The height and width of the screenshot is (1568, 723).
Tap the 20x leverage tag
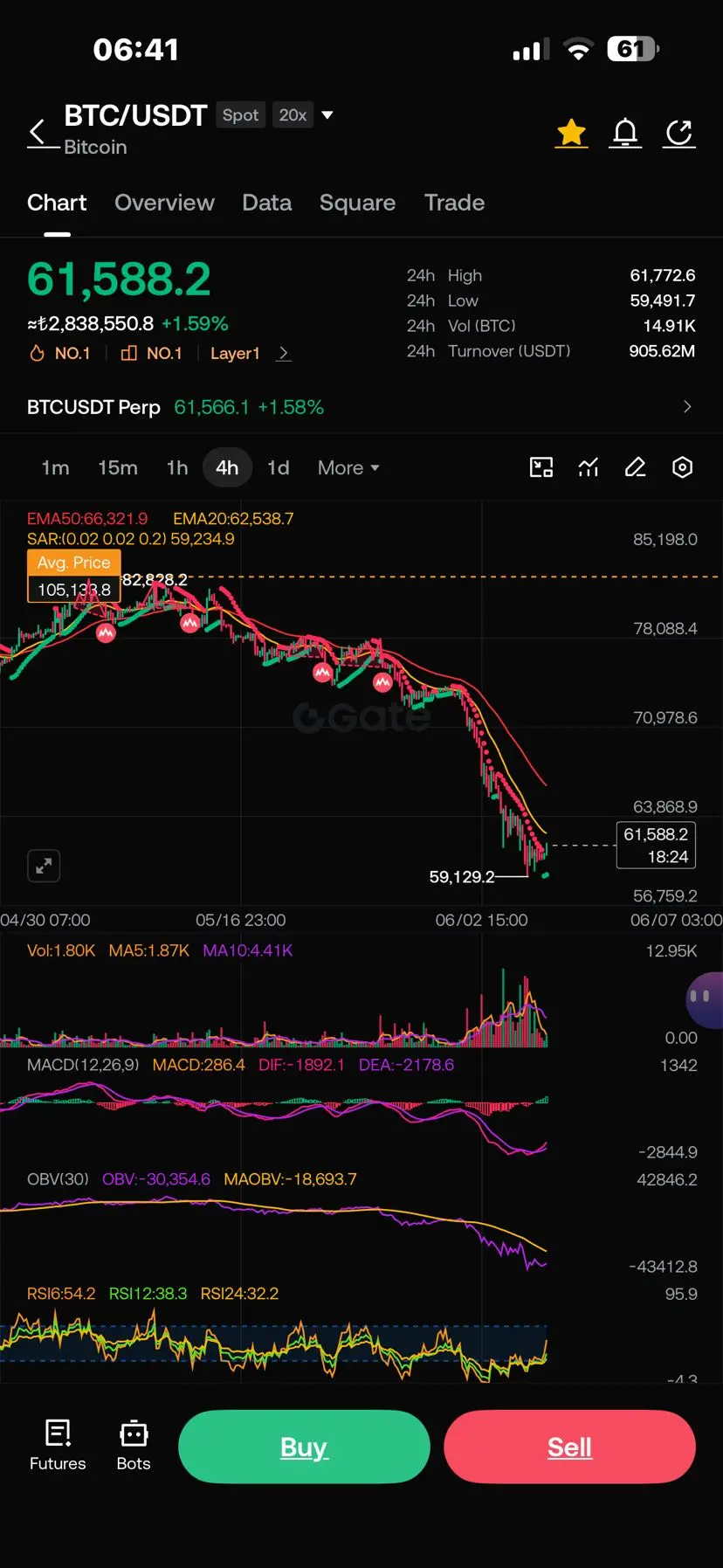(x=293, y=115)
